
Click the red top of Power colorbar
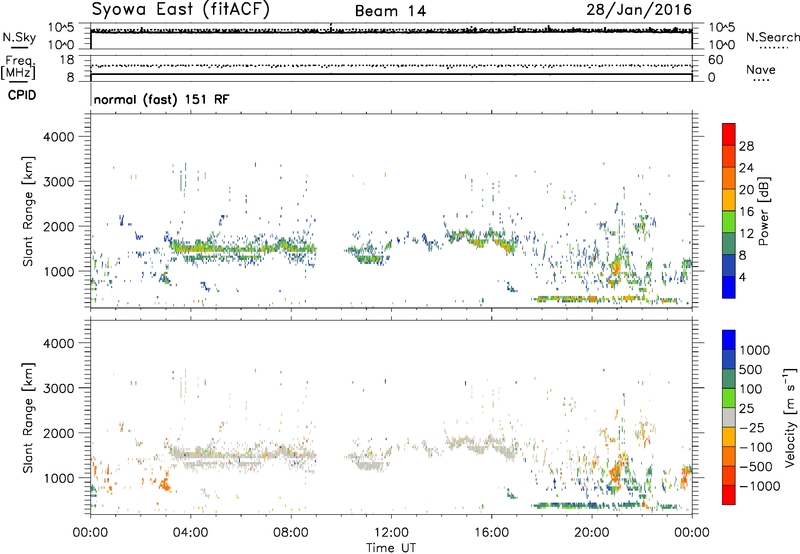pyautogui.click(x=728, y=134)
